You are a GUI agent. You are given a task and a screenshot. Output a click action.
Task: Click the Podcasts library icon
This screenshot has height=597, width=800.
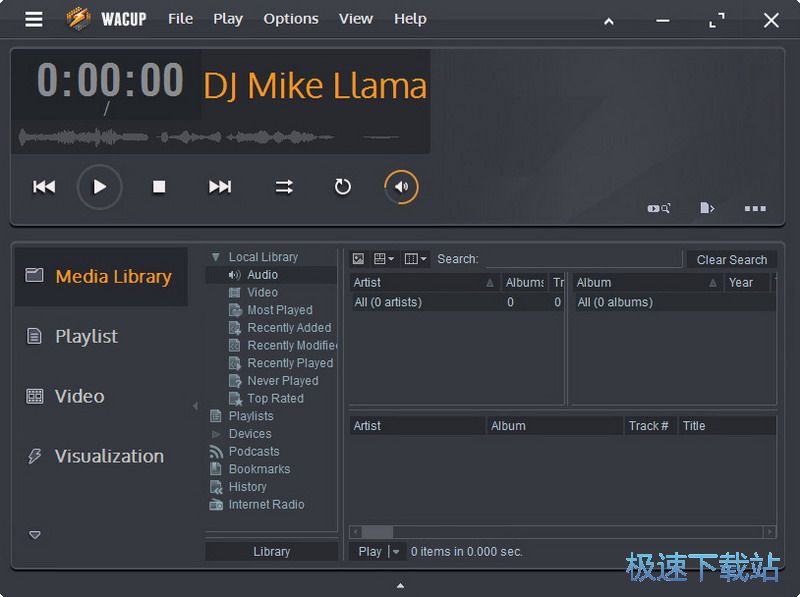coord(216,452)
